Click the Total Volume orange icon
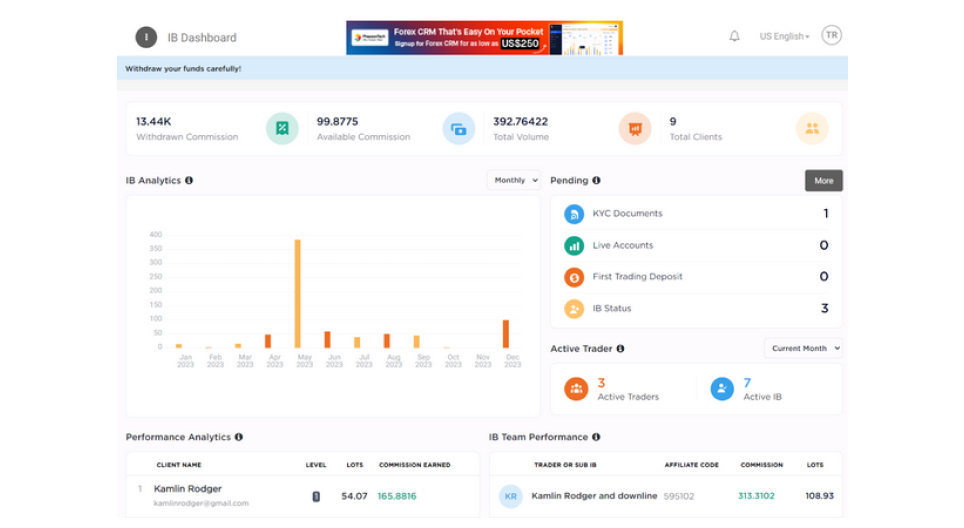 click(635, 128)
